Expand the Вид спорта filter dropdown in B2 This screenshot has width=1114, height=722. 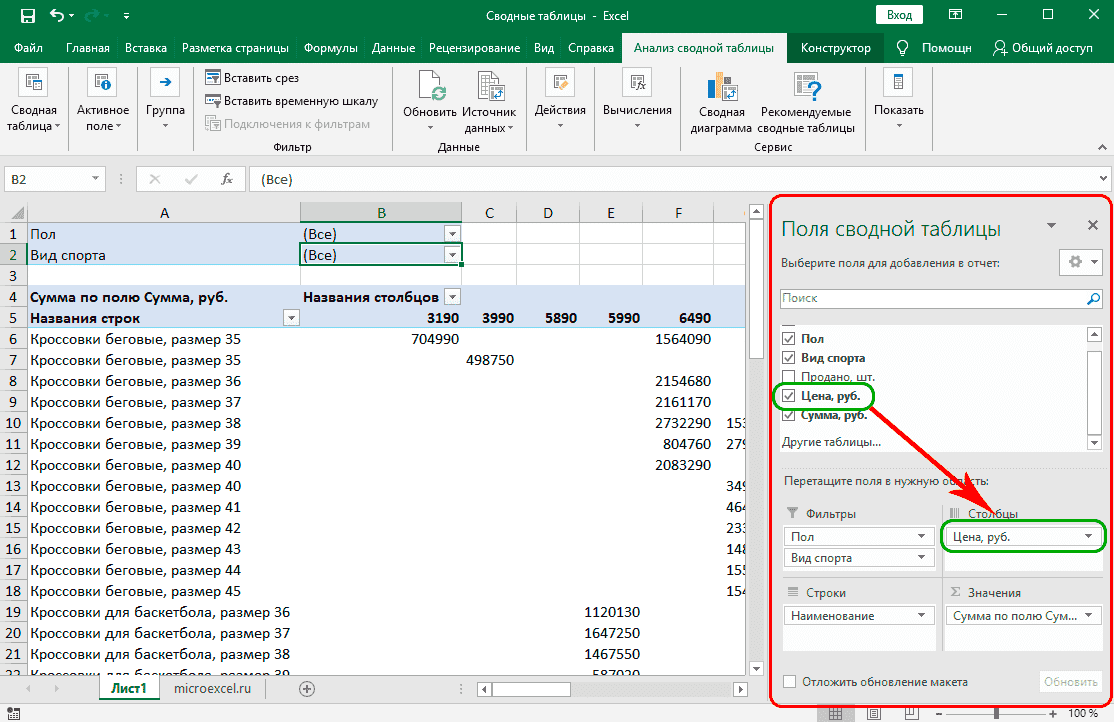click(452, 255)
